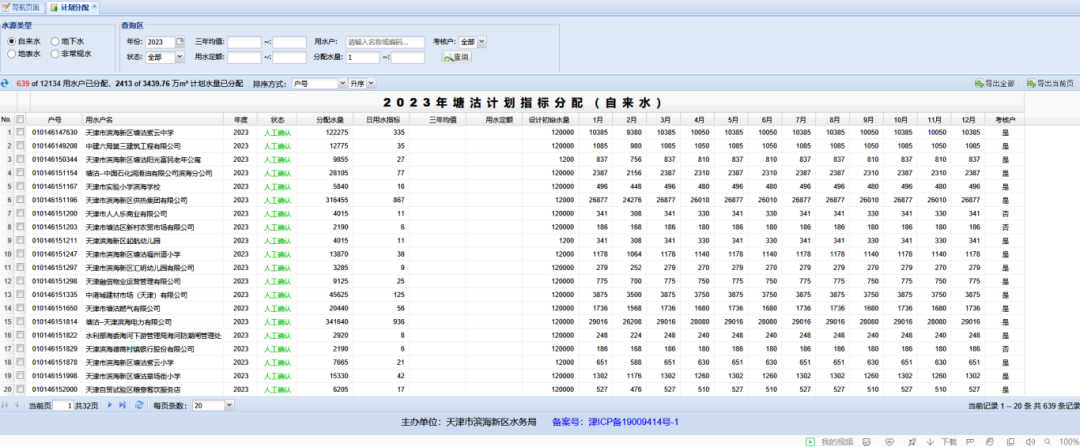Go to the next page arrow
Viewport: 1080px width, 447px height.
pos(110,406)
